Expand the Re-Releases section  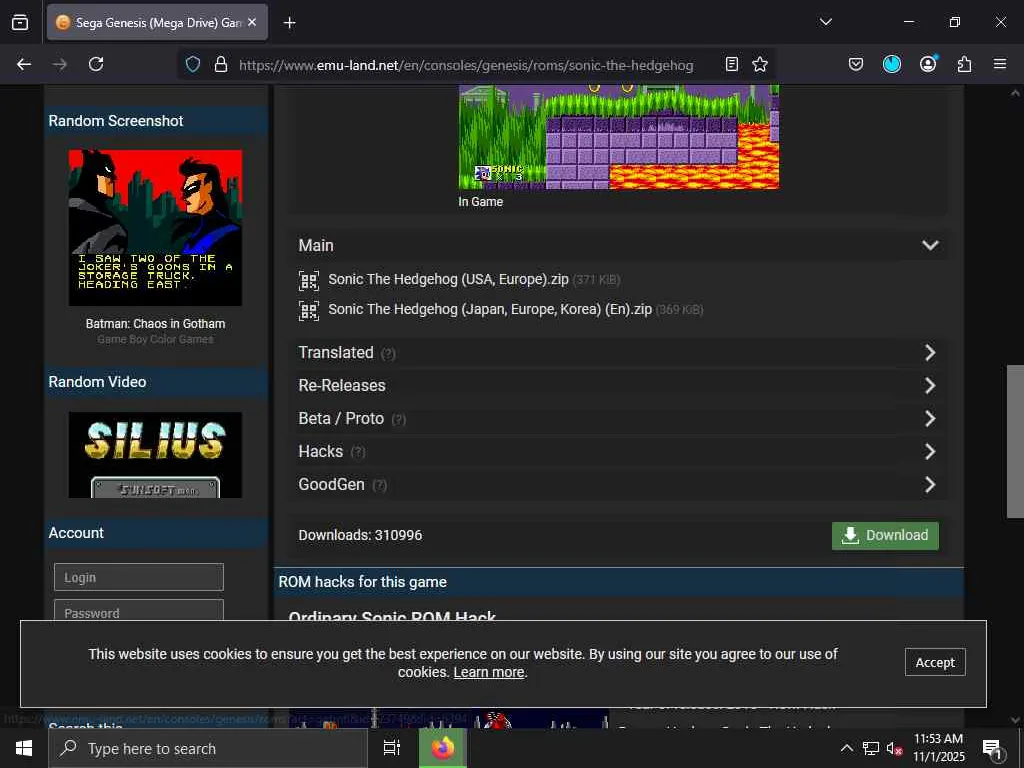click(617, 385)
